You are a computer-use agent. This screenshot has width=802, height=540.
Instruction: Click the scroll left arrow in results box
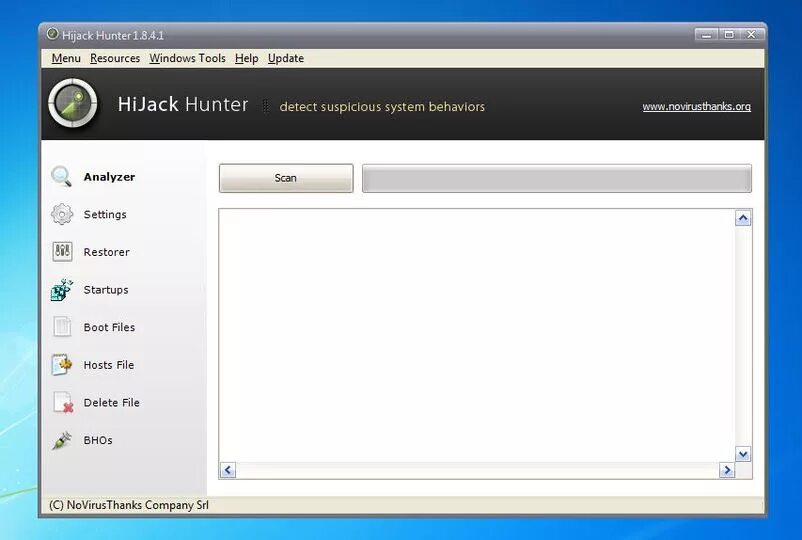[x=228, y=470]
